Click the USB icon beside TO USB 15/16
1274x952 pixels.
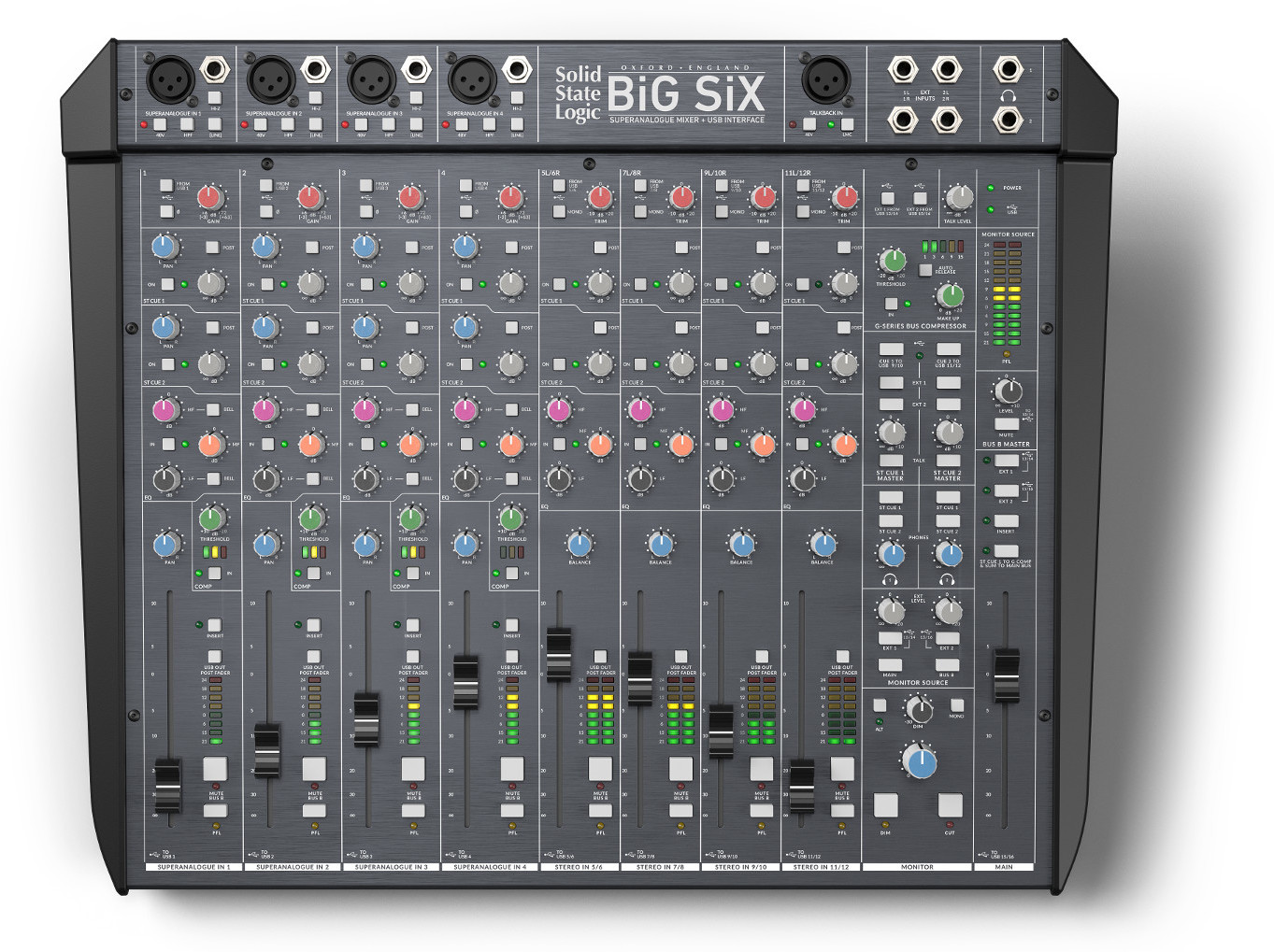[x=981, y=854]
